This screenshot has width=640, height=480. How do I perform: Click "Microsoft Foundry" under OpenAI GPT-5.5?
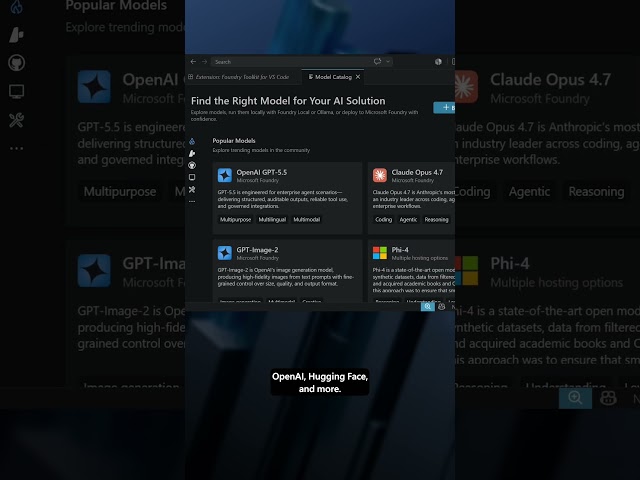258,180
